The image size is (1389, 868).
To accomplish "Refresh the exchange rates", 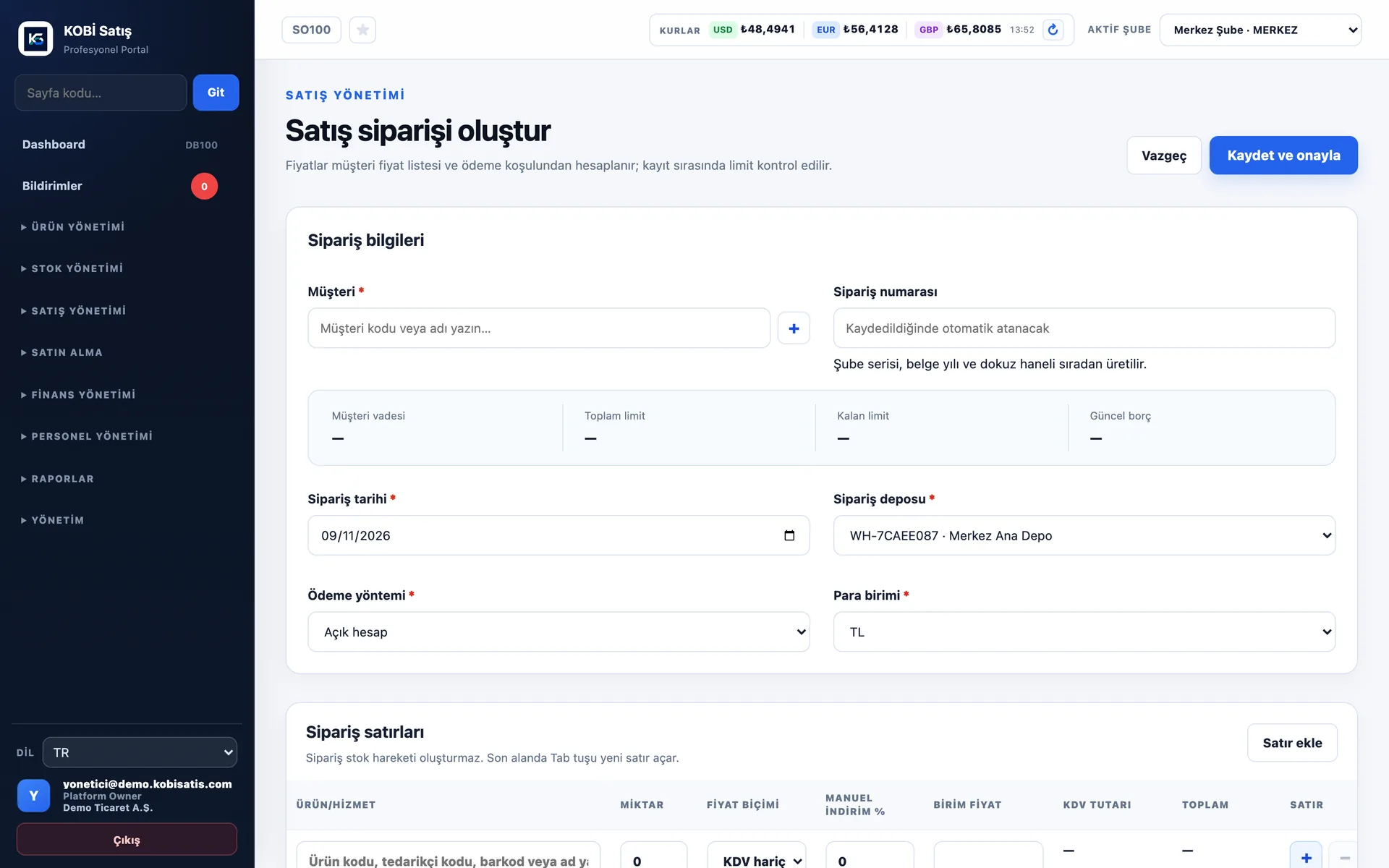I will (x=1053, y=30).
